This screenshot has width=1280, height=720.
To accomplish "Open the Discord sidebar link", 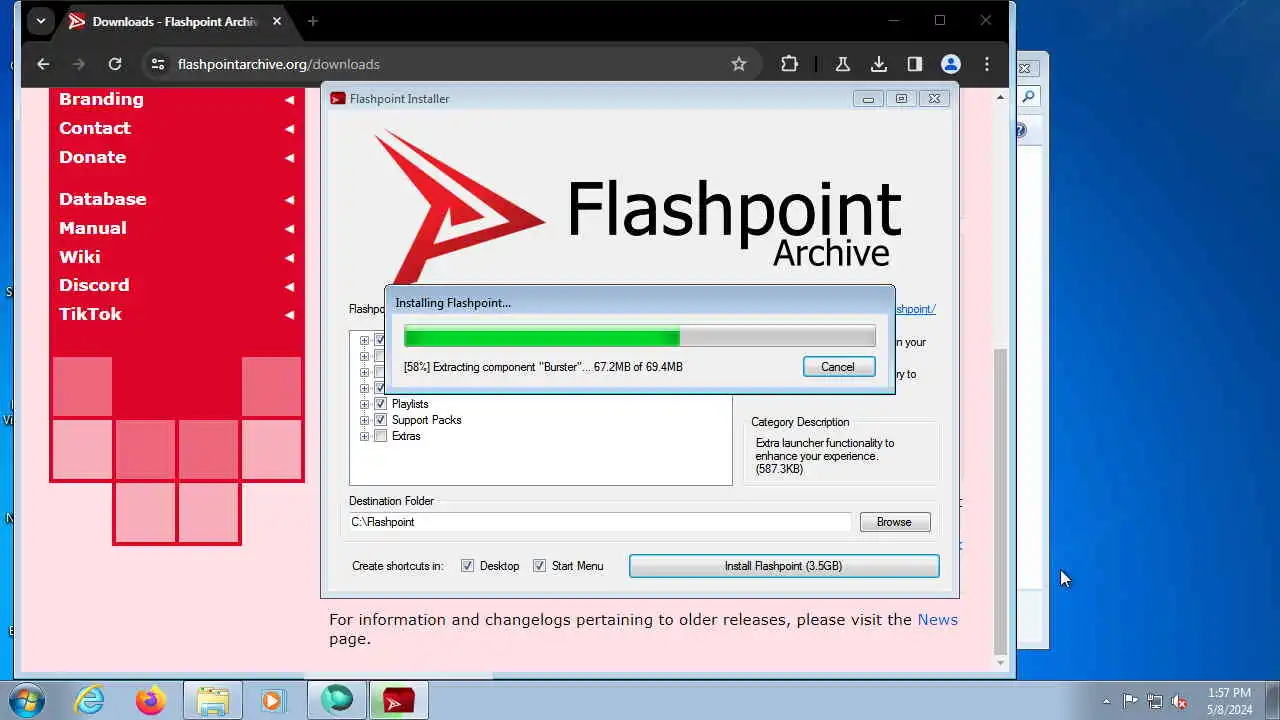I will pos(94,285).
